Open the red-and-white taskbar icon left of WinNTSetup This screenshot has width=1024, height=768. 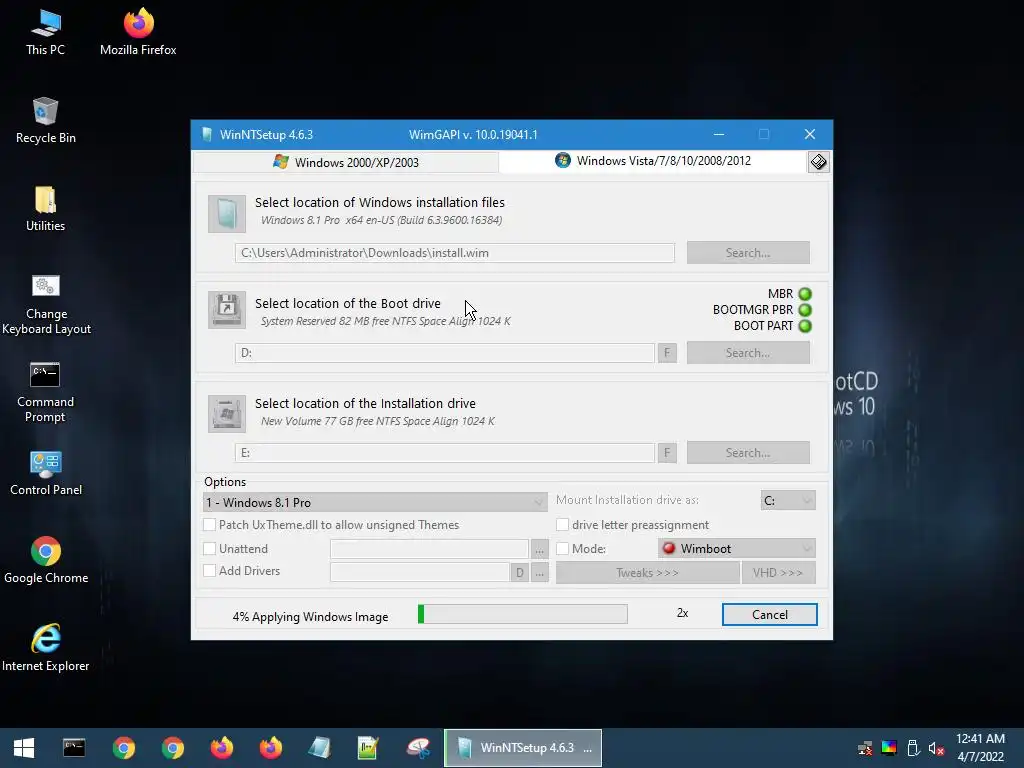pyautogui.click(x=418, y=748)
